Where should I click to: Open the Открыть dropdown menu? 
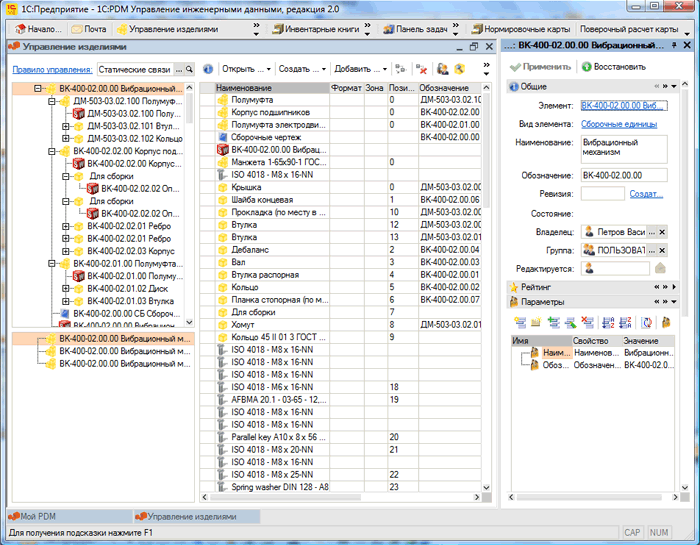tap(246, 69)
